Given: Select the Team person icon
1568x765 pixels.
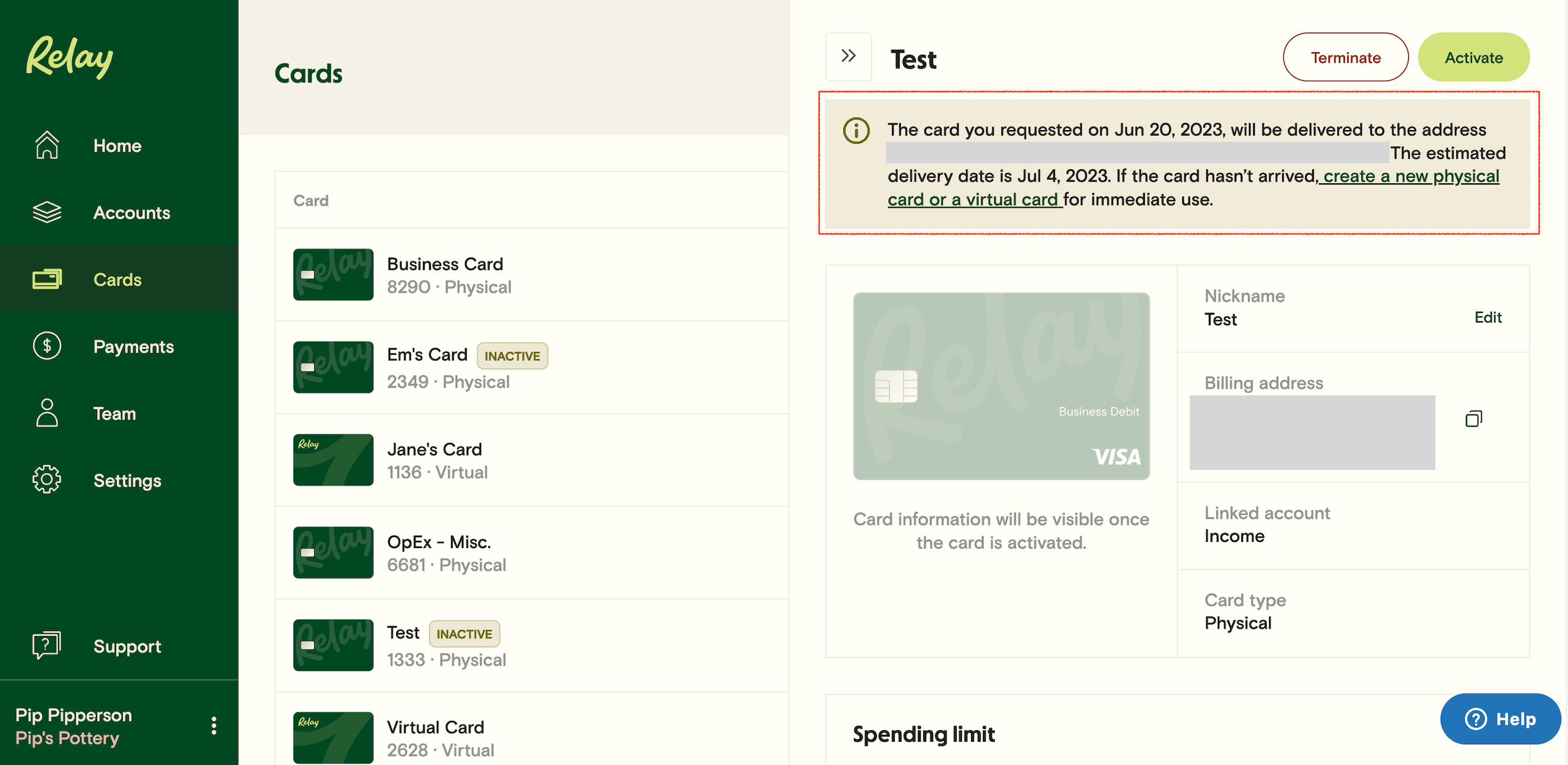Looking at the screenshot, I should 46,413.
